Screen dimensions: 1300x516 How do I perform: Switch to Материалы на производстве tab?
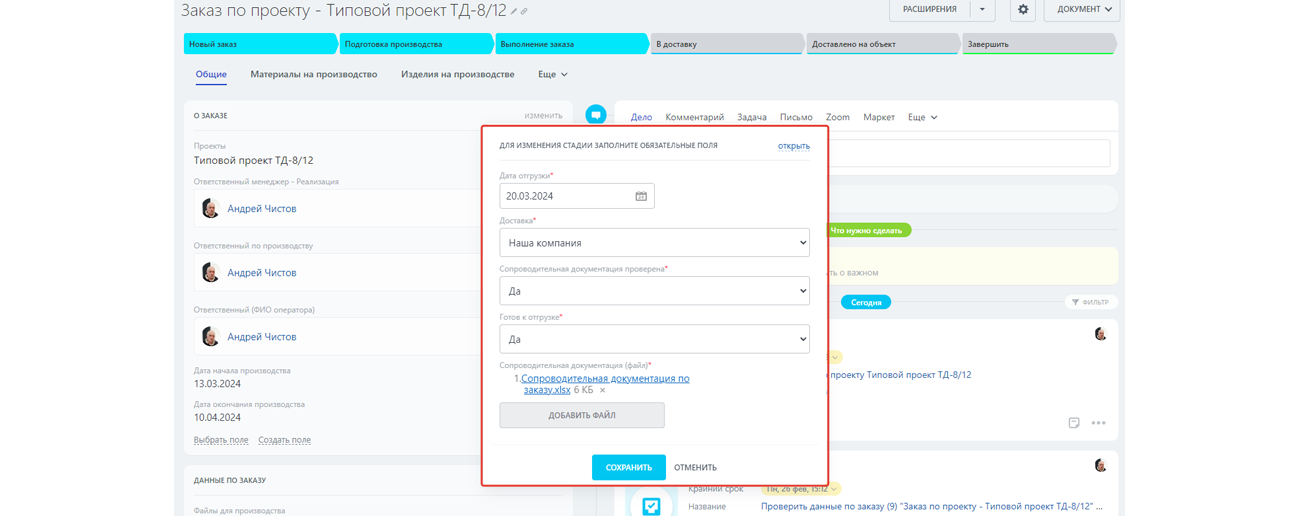point(313,75)
